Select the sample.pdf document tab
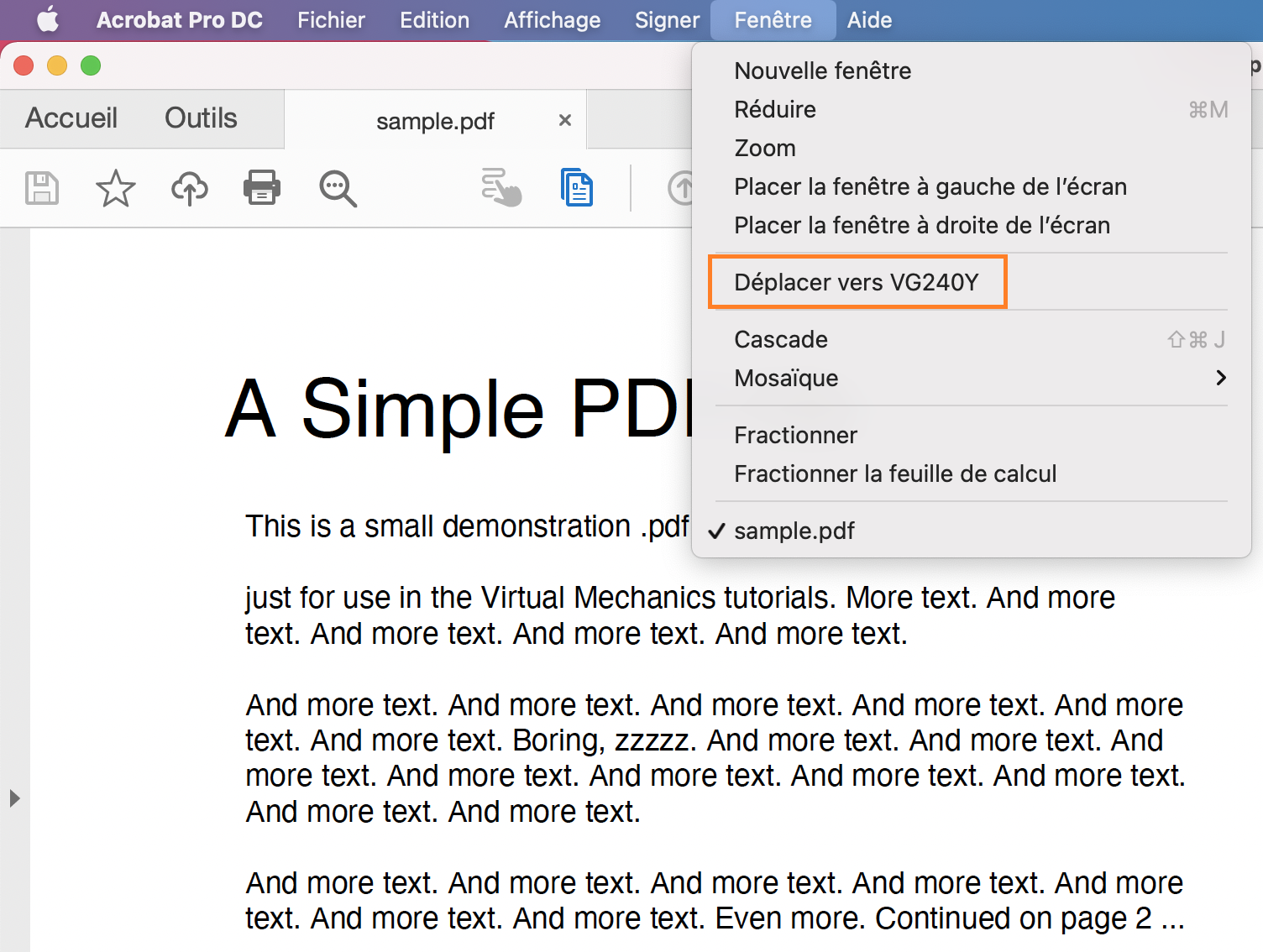This screenshot has width=1263, height=952. point(435,121)
